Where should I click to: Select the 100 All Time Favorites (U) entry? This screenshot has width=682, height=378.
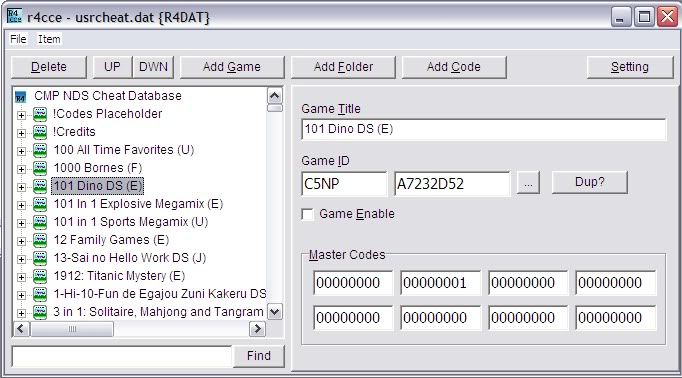[x=124, y=150]
